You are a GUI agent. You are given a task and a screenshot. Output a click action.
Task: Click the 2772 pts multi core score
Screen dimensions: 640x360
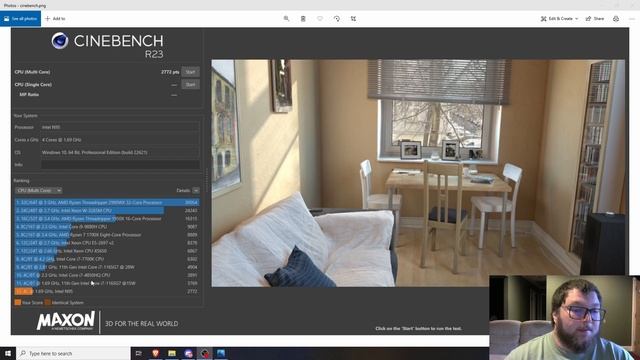tap(170, 72)
